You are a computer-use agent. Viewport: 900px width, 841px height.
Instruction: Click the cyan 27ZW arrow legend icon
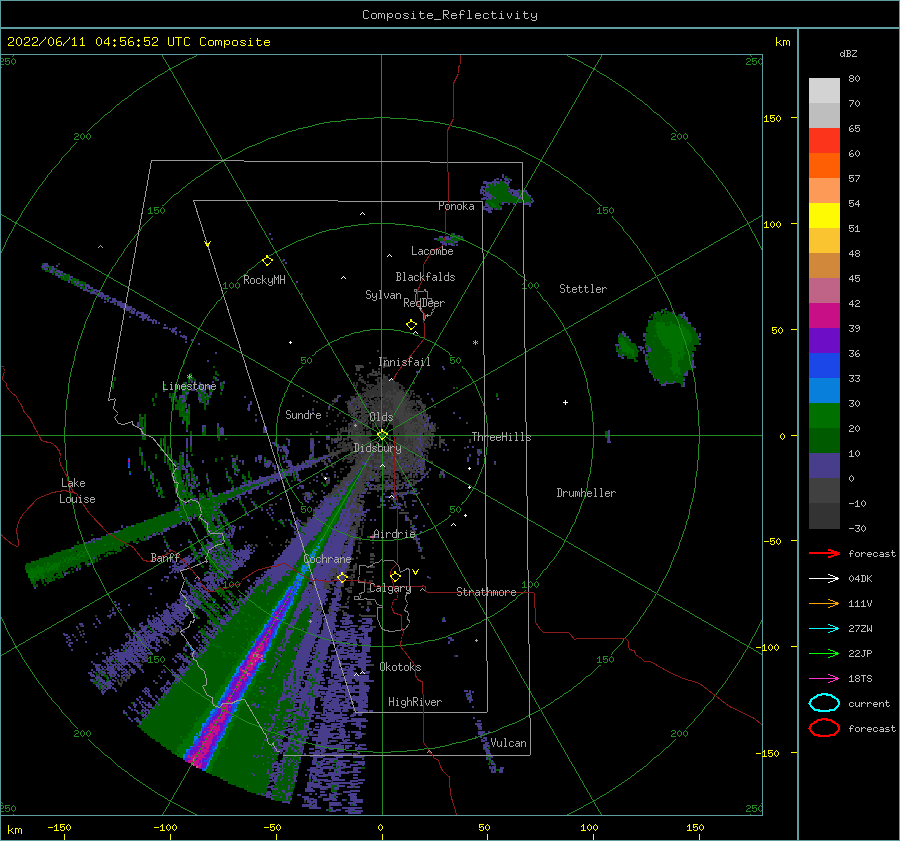824,629
